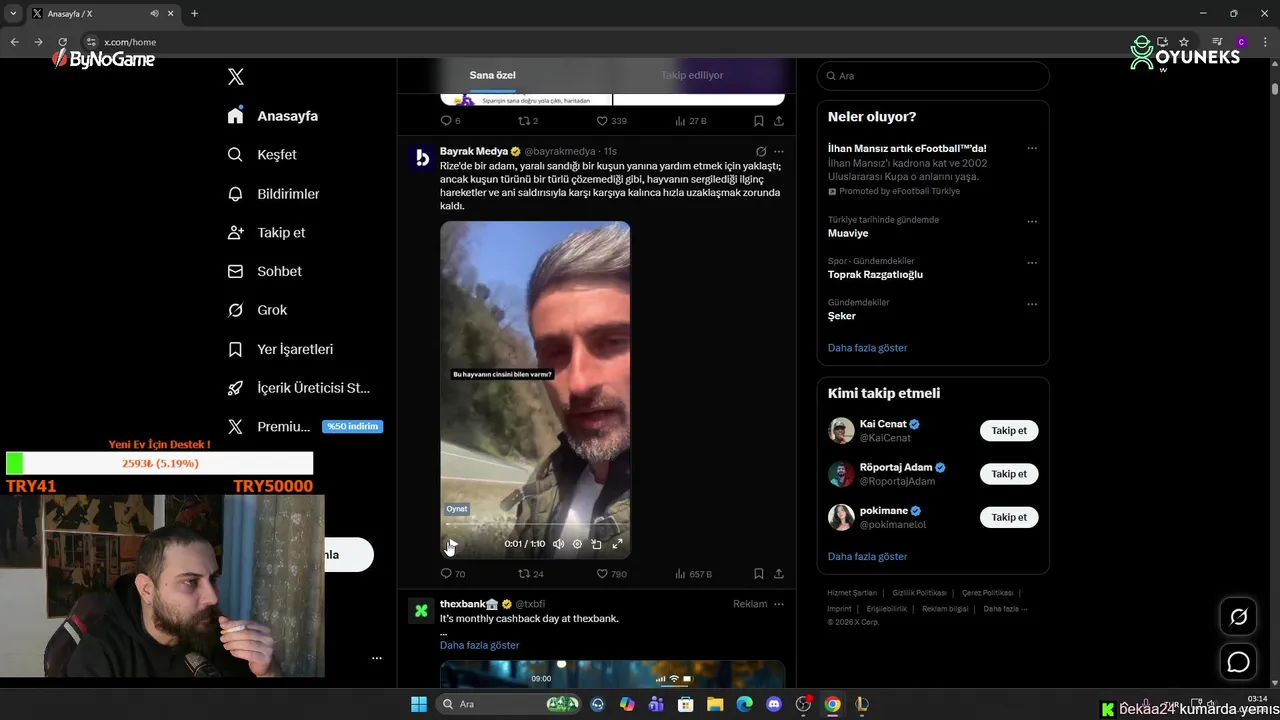Repost the upper post with 2 reposts
This screenshot has height=720, width=1280.
(x=528, y=121)
